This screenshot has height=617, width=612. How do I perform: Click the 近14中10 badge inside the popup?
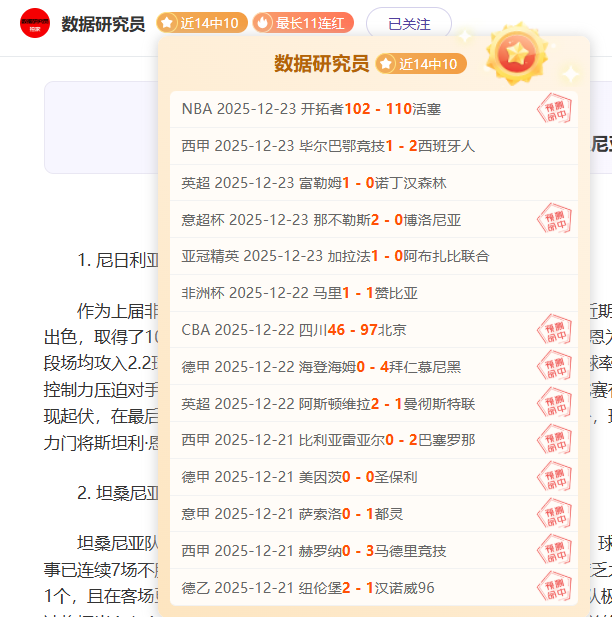click(421, 64)
